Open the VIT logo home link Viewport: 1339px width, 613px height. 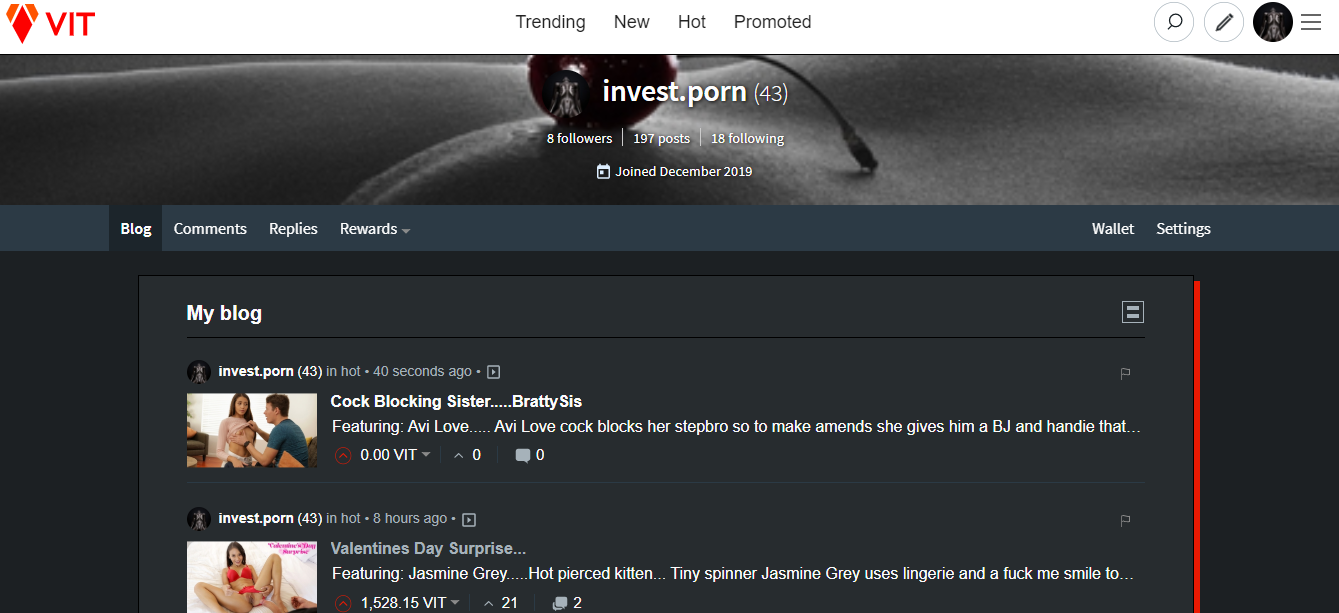(51, 23)
